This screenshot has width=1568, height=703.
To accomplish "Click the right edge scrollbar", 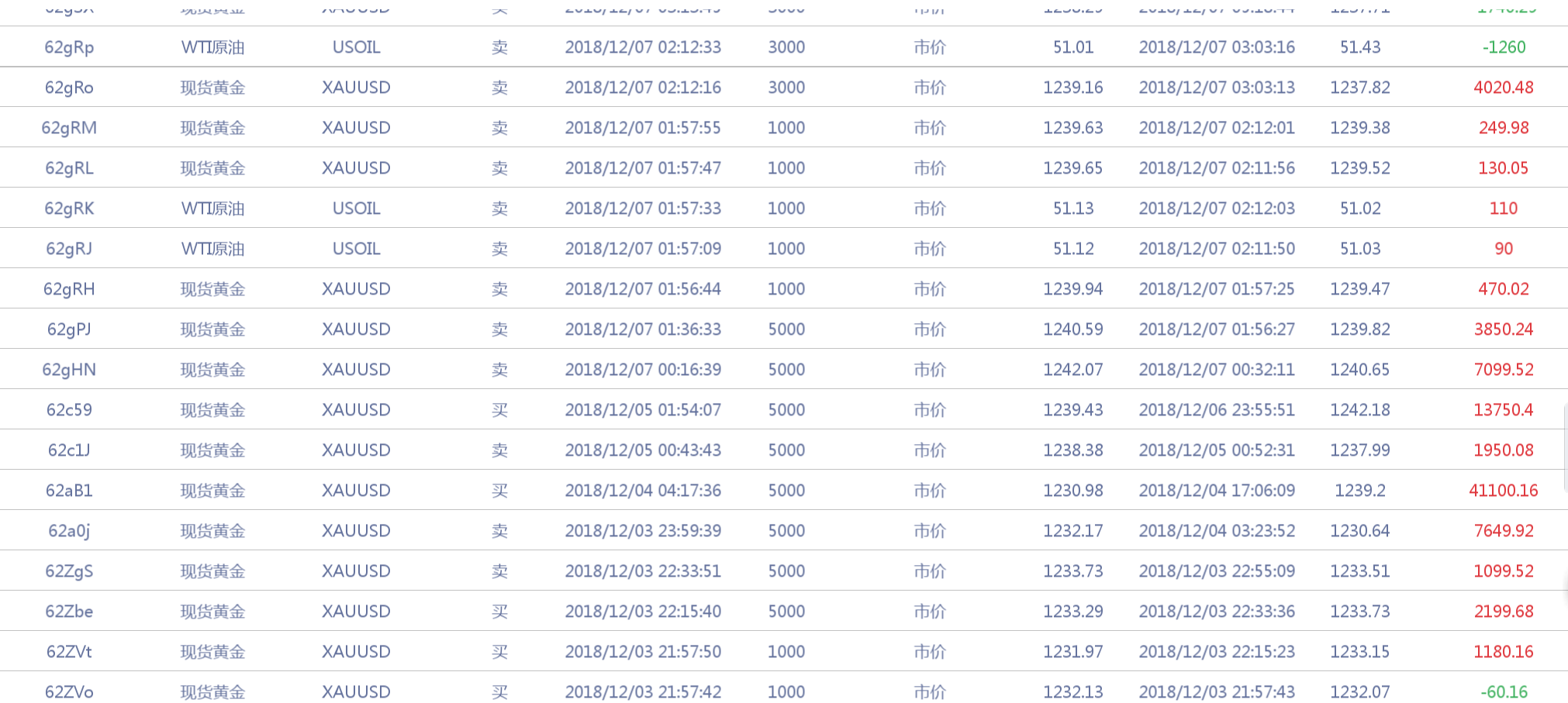I will pos(1565,450).
